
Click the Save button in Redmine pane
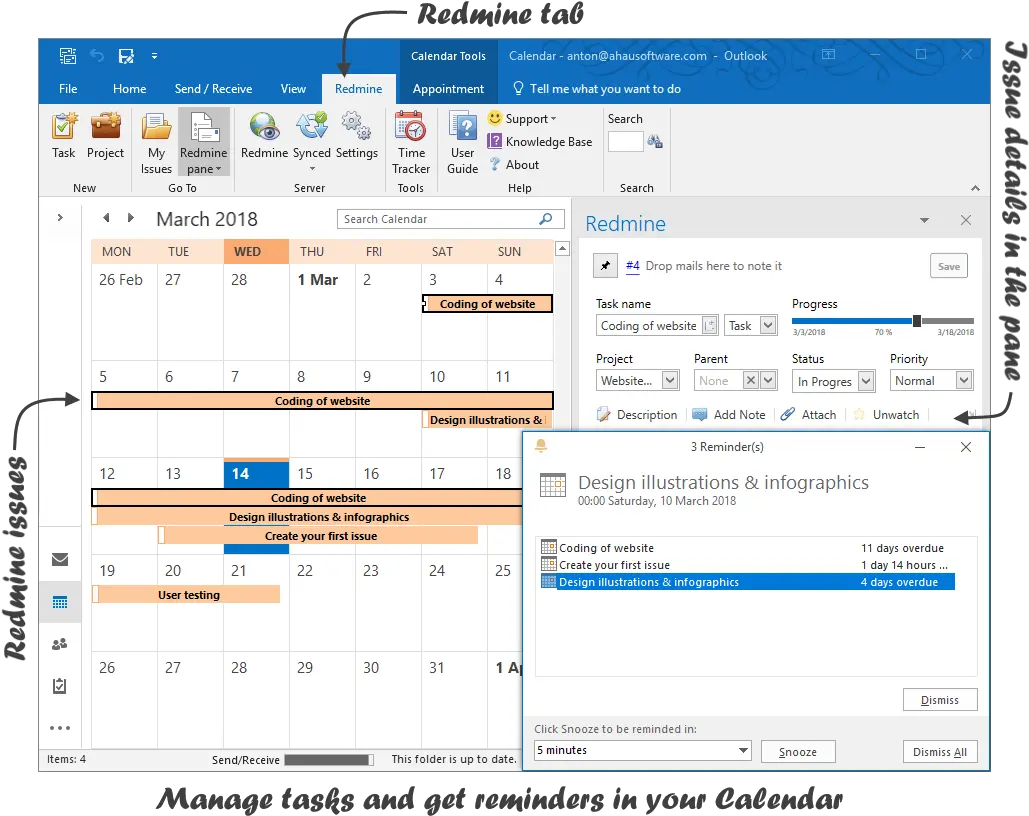949,266
